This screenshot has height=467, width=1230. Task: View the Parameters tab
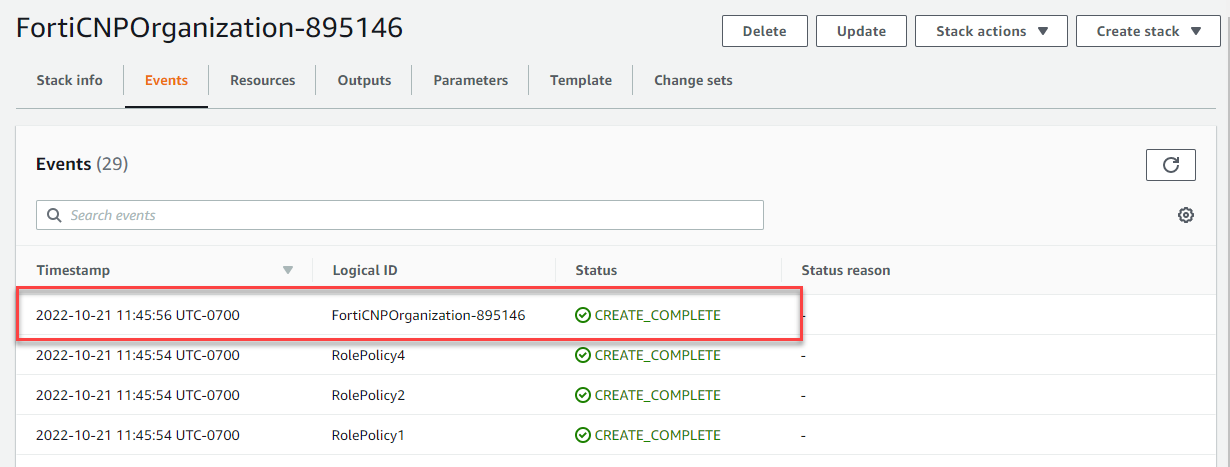pyautogui.click(x=470, y=80)
